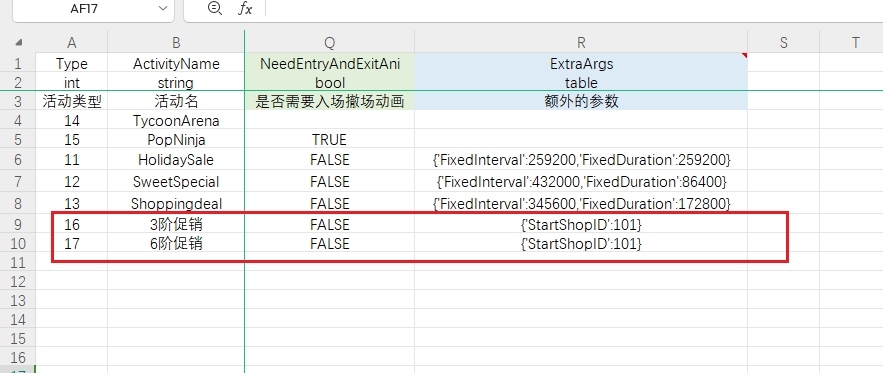Click the 'int' type cell
The image size is (883, 373).
tap(72, 82)
